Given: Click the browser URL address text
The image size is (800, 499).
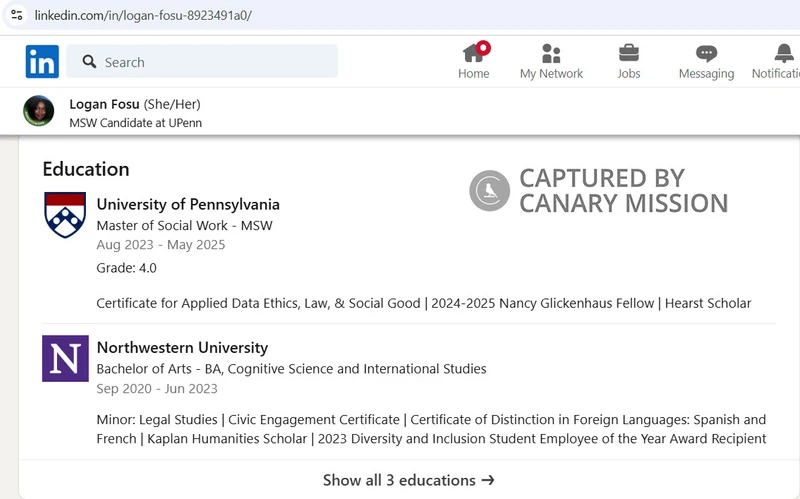Looking at the screenshot, I should pyautogui.click(x=143, y=15).
